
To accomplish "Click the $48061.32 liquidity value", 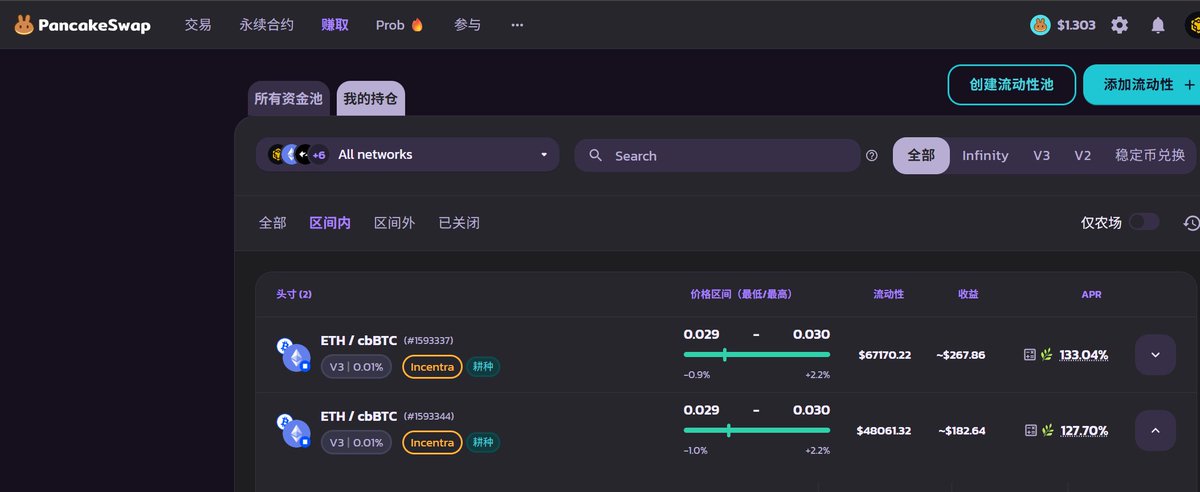I will click(884, 431).
